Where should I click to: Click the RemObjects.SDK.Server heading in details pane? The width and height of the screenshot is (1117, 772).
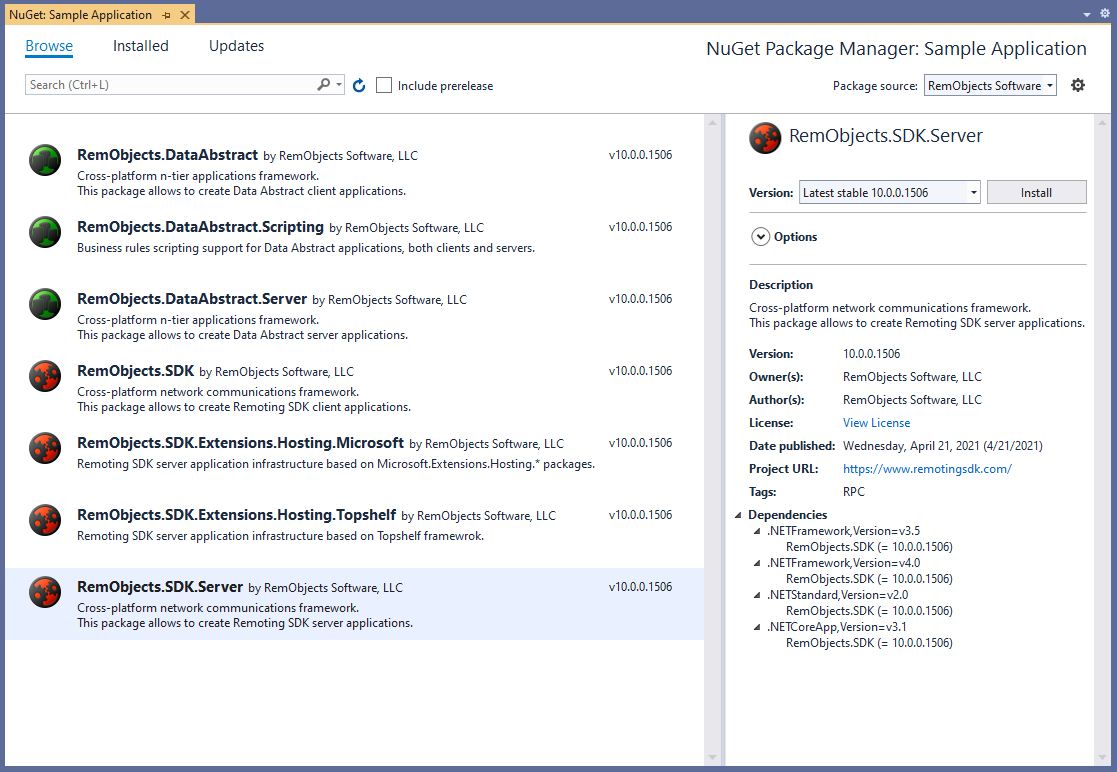tap(885, 136)
